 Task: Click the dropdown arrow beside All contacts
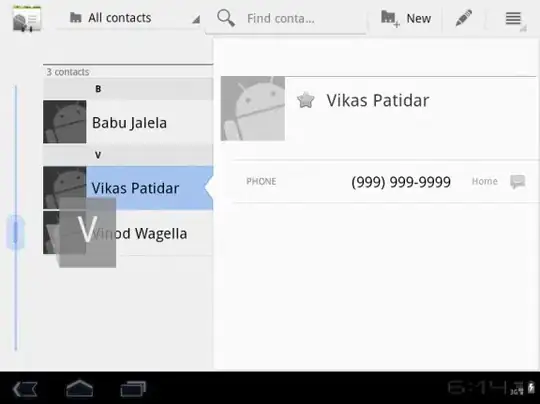pyautogui.click(x=196, y=20)
